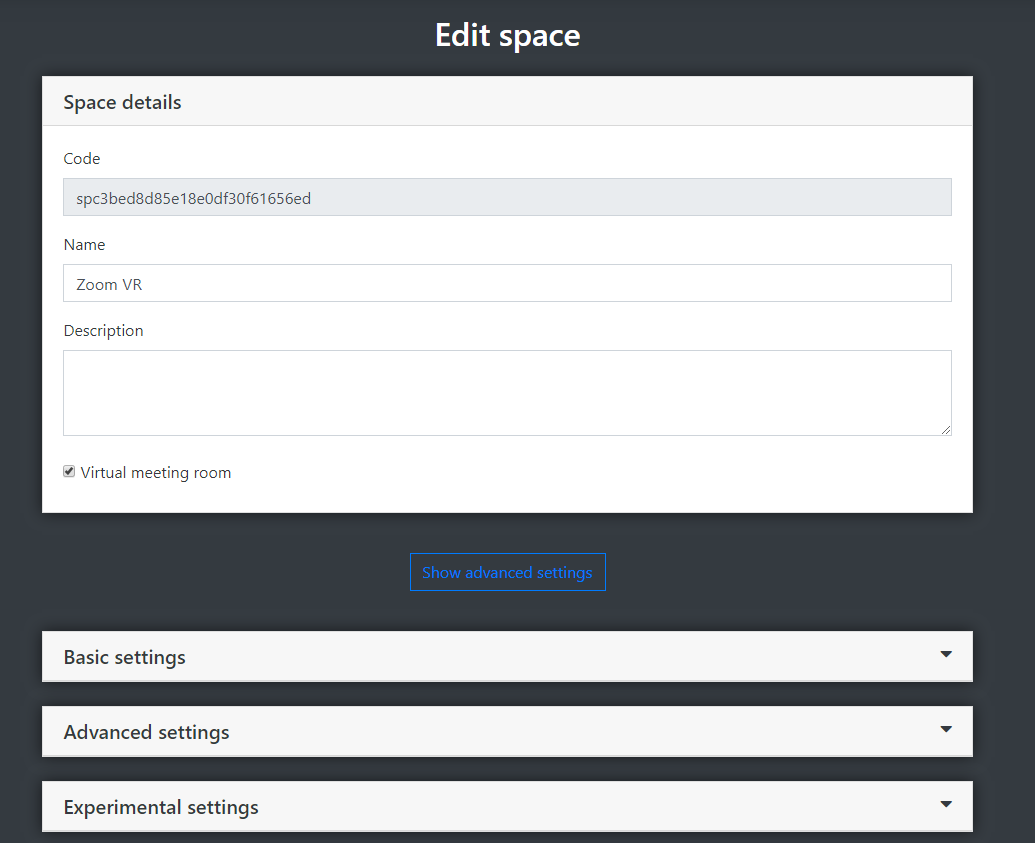Click the Description field label
The image size is (1035, 843).
click(103, 331)
